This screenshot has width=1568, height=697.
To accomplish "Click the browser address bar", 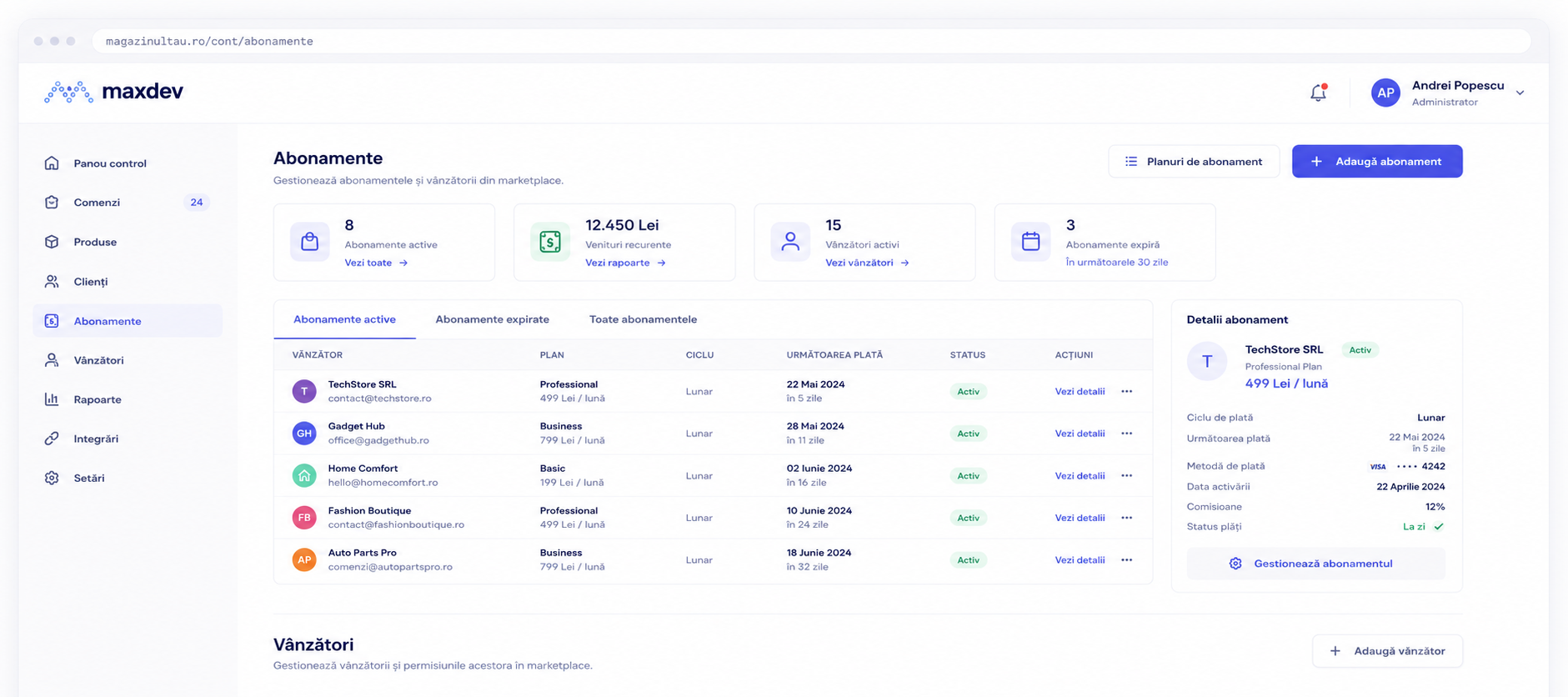I will click(810, 41).
